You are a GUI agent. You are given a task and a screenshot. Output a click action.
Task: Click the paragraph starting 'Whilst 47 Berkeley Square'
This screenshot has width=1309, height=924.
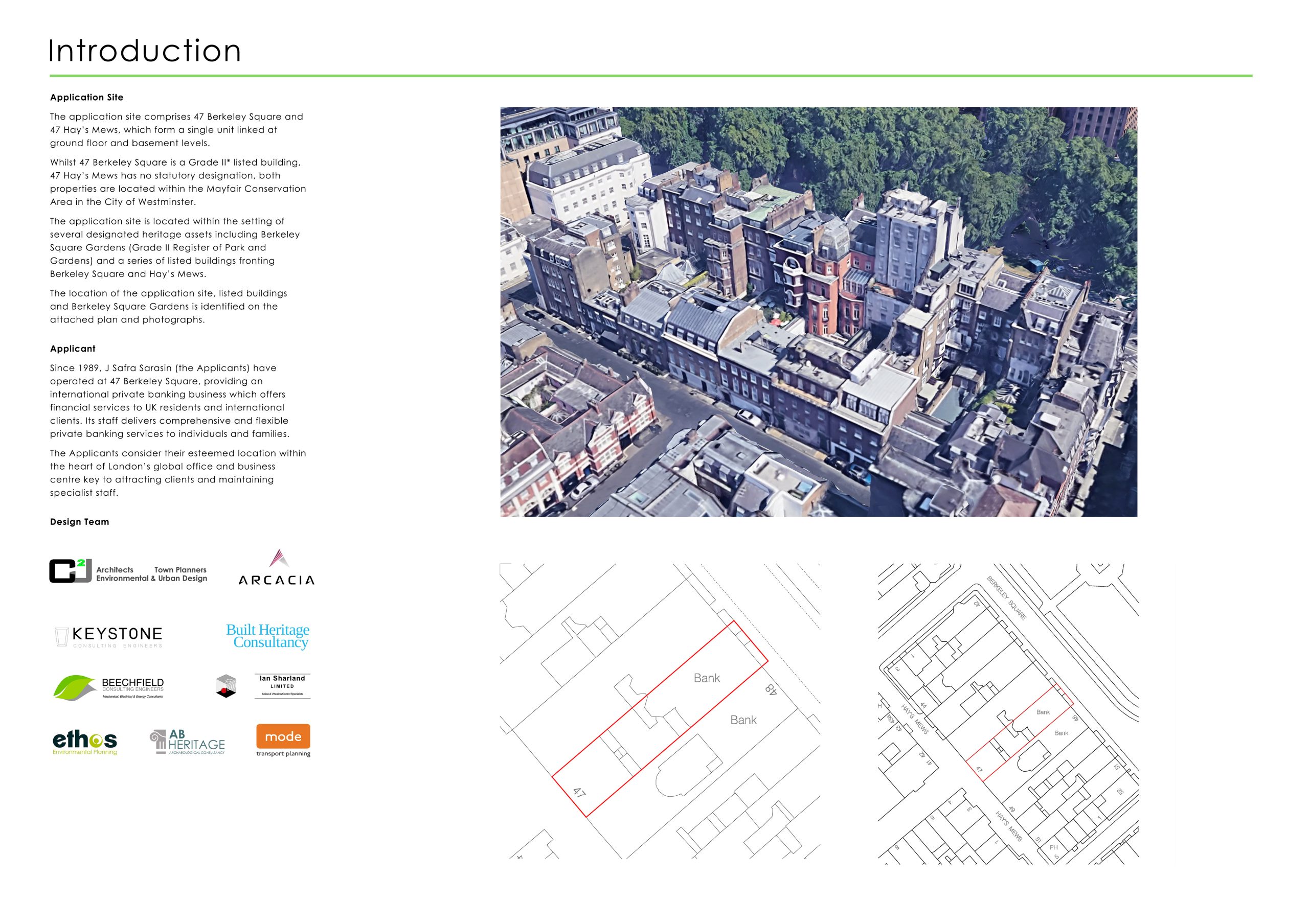point(178,182)
